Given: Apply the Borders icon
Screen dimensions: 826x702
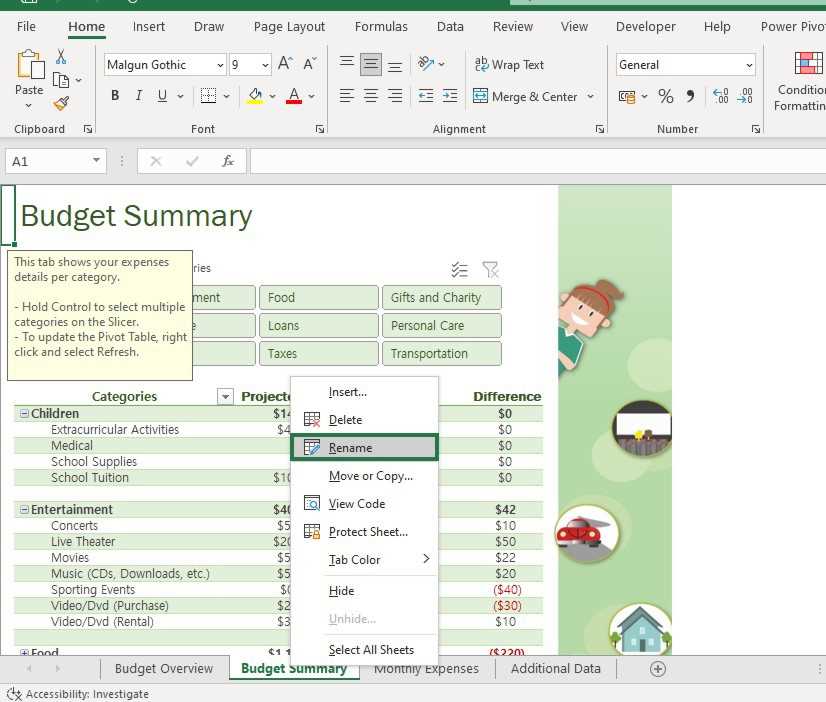Looking at the screenshot, I should pos(209,96).
